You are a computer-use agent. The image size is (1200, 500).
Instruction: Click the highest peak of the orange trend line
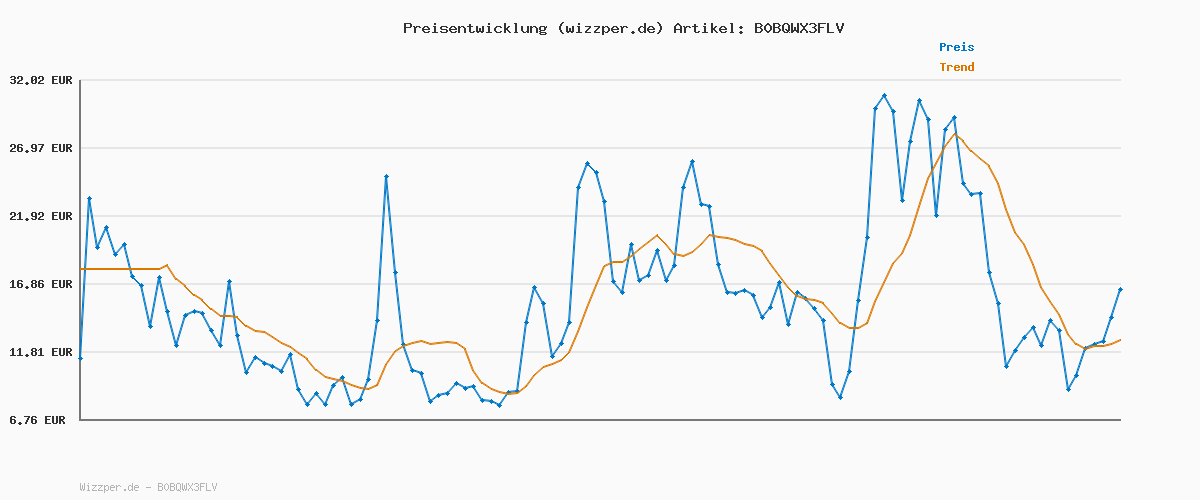955,134
